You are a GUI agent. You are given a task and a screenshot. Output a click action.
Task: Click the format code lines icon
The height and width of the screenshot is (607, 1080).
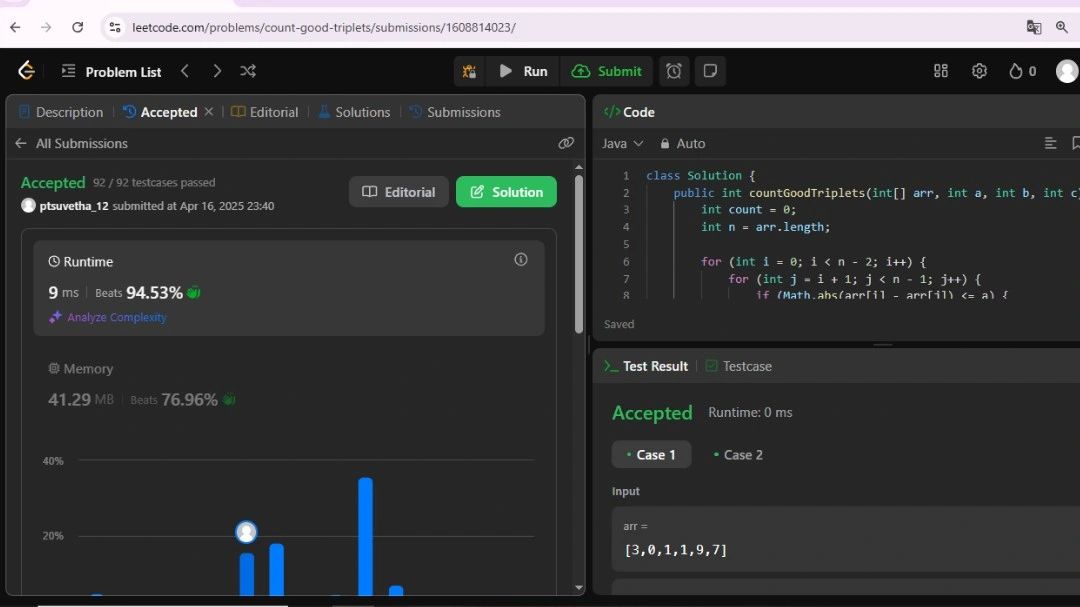(1050, 143)
